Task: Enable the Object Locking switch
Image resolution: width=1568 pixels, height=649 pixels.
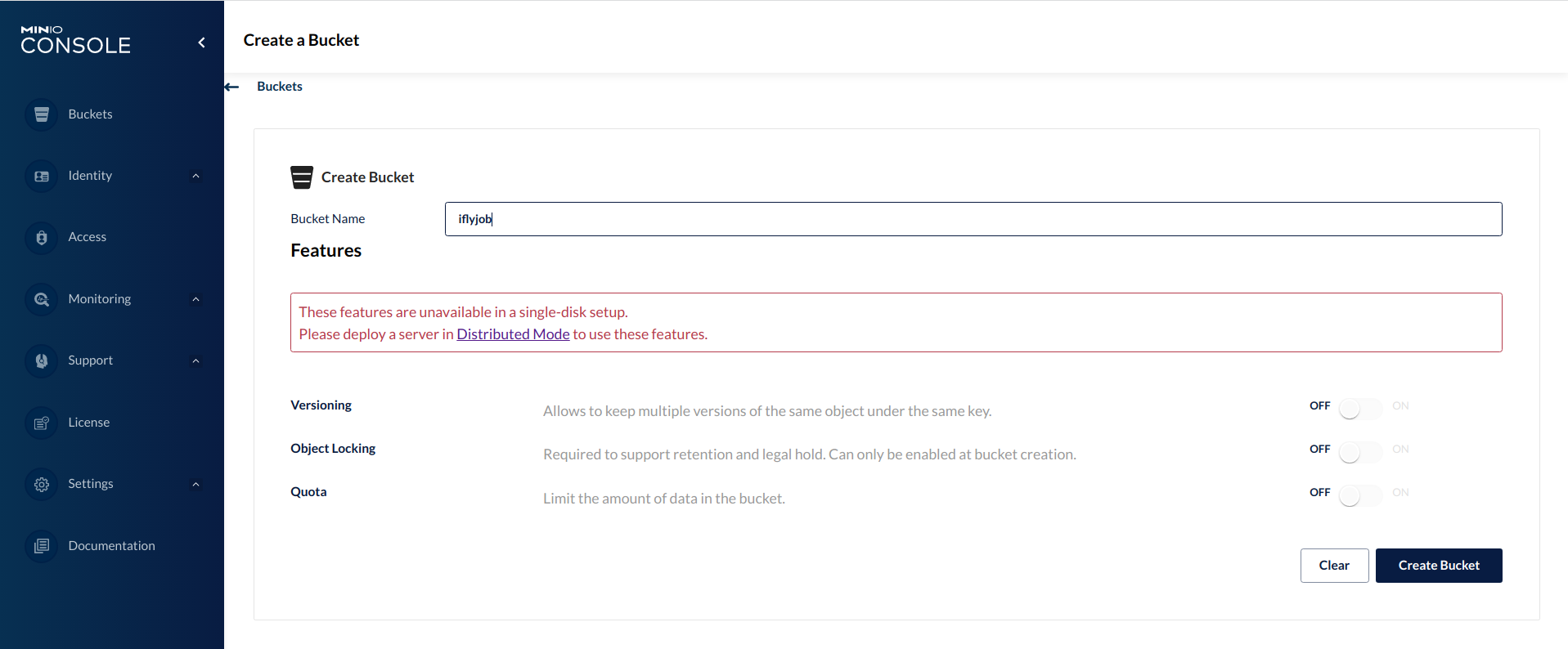Action: pyautogui.click(x=1359, y=452)
